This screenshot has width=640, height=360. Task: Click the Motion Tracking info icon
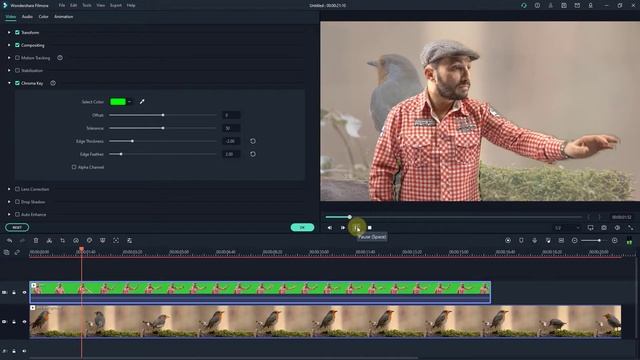coord(60,58)
